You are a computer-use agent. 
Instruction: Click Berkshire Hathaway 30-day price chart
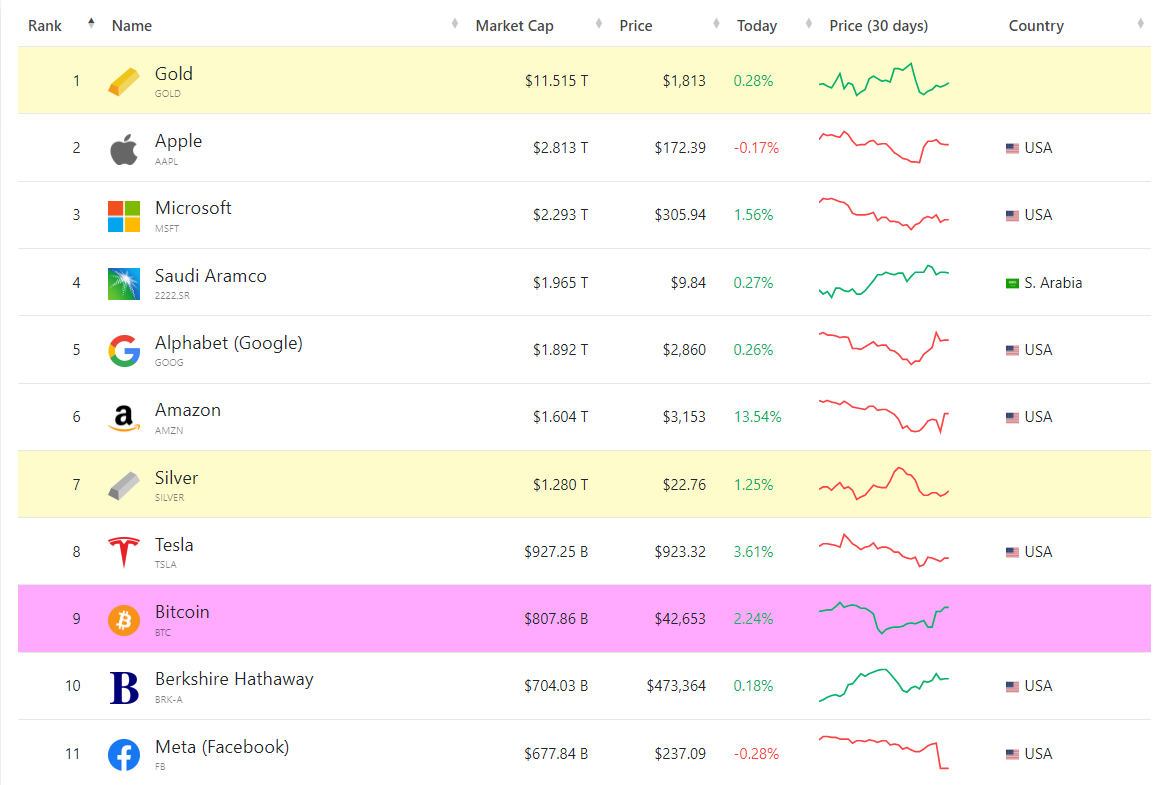click(x=883, y=685)
